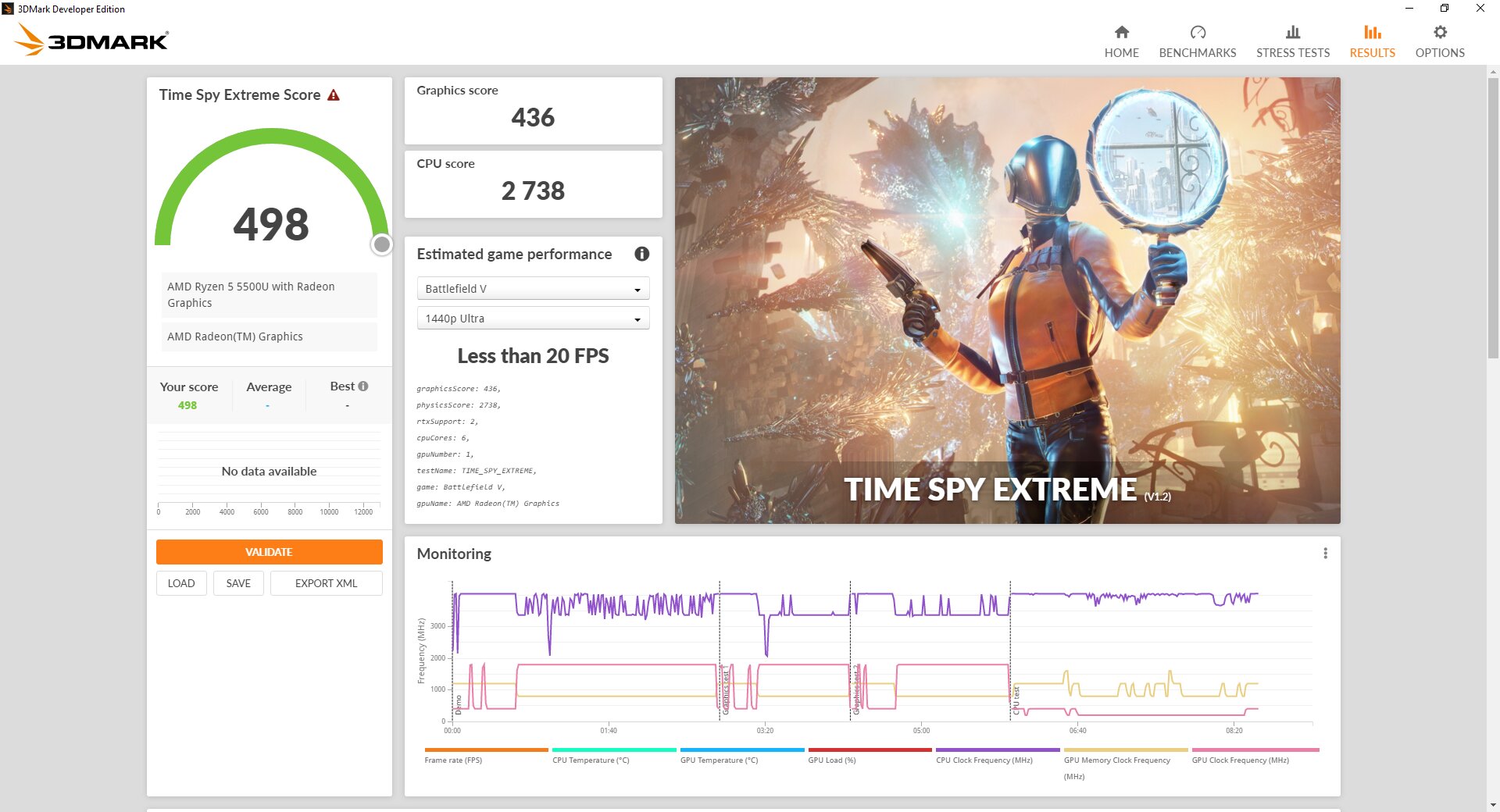
Task: Click the SAVE button
Action: coord(238,583)
